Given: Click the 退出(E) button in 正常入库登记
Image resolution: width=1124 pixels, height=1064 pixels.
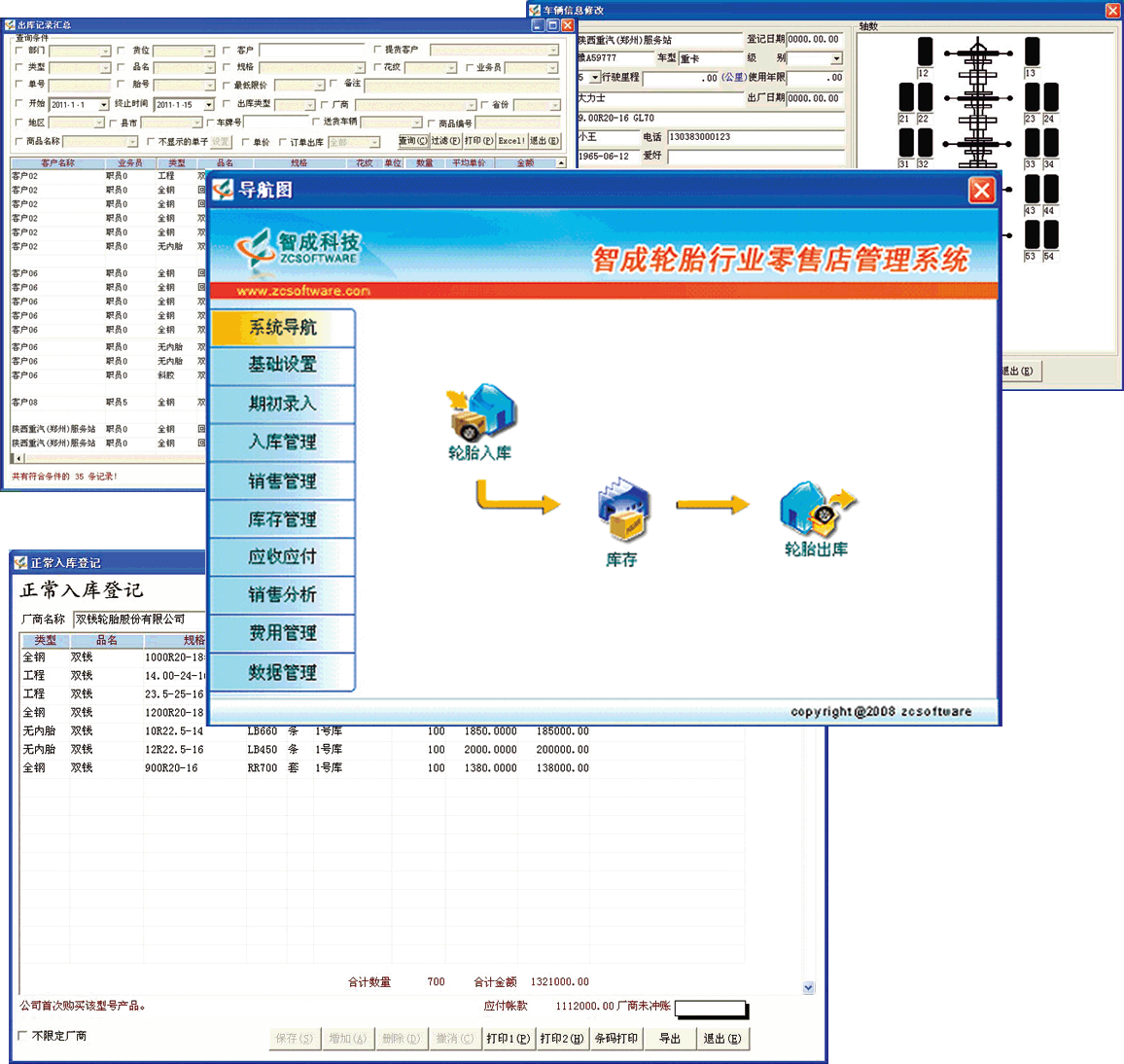Looking at the screenshot, I should [722, 1038].
